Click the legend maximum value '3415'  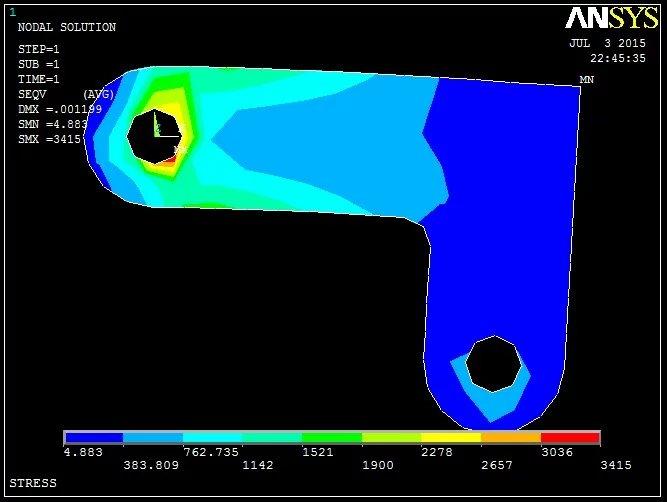click(x=616, y=465)
